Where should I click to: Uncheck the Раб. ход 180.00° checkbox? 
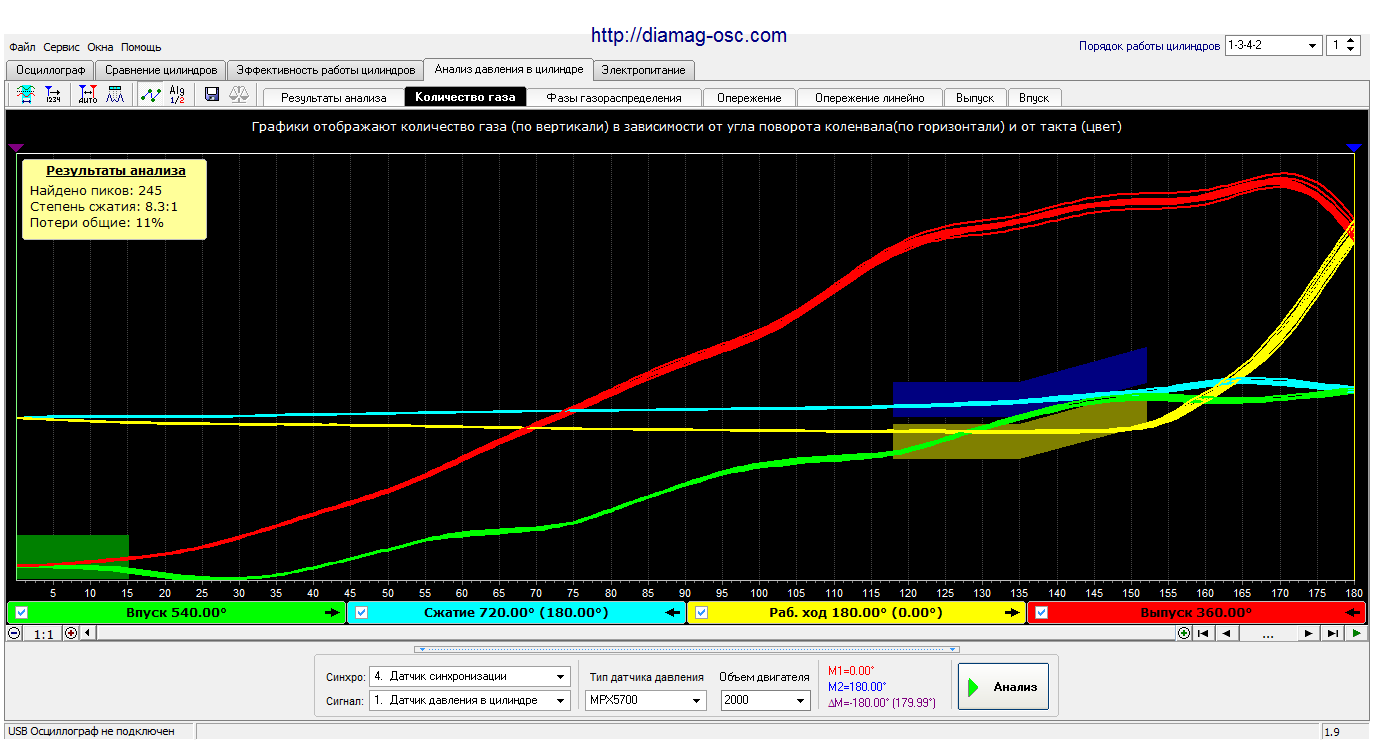(x=702, y=613)
